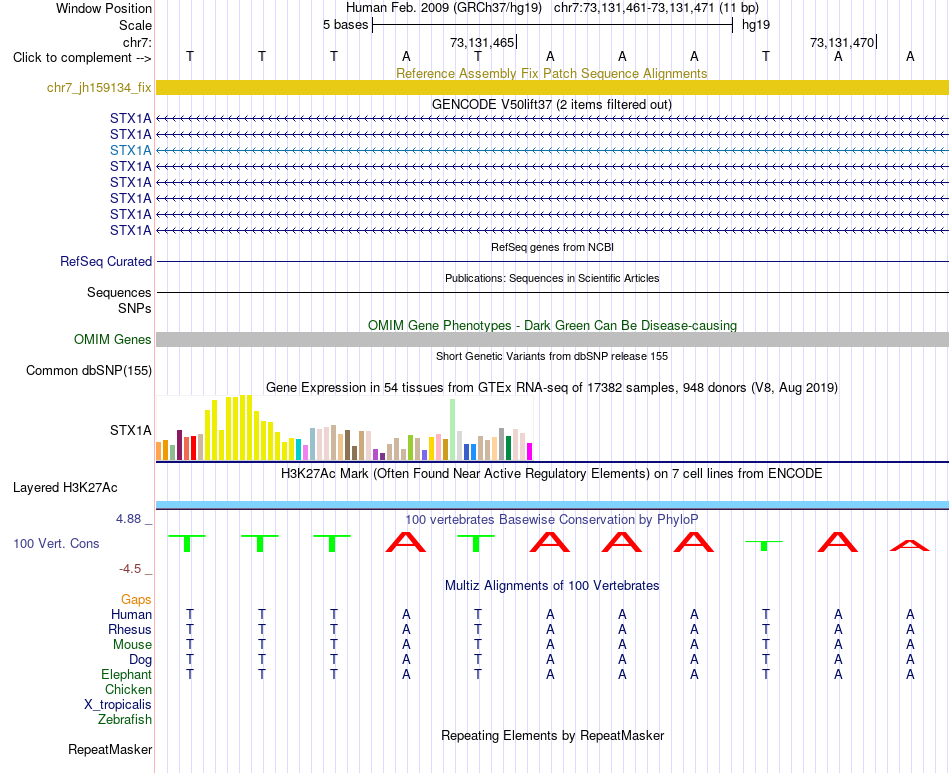Select the 'Scale' track label
This screenshot has height=773, width=950.
point(135,25)
